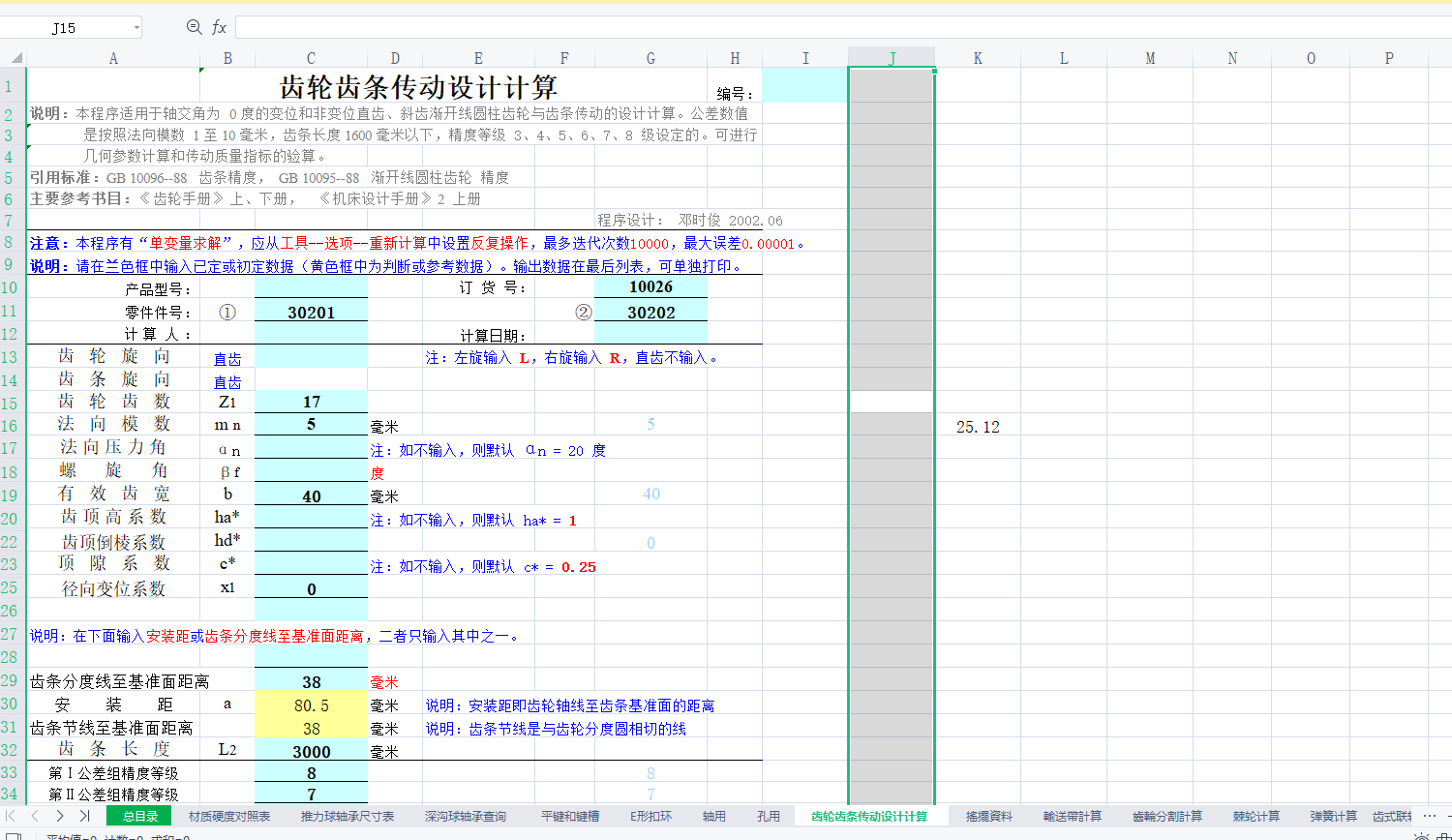Click the insert function (fx) icon
The width and height of the screenshot is (1452, 840).
pos(219,27)
